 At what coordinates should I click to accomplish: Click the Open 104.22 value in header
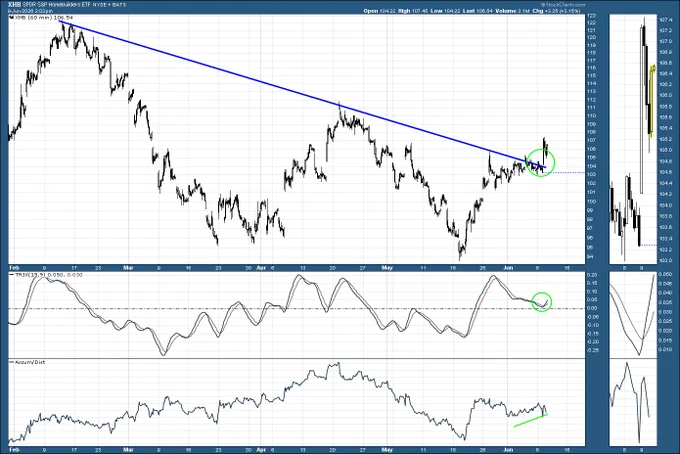379,11
